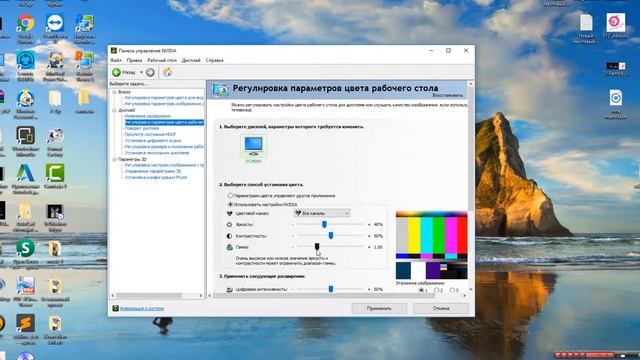Click the digital vibrance icon beside Цифровая интенсивность
The image size is (640, 360).
point(229,289)
